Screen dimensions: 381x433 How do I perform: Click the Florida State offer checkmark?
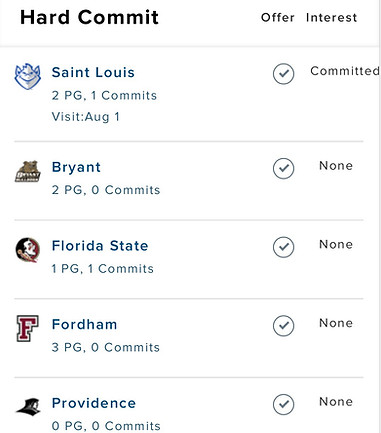coord(283,247)
